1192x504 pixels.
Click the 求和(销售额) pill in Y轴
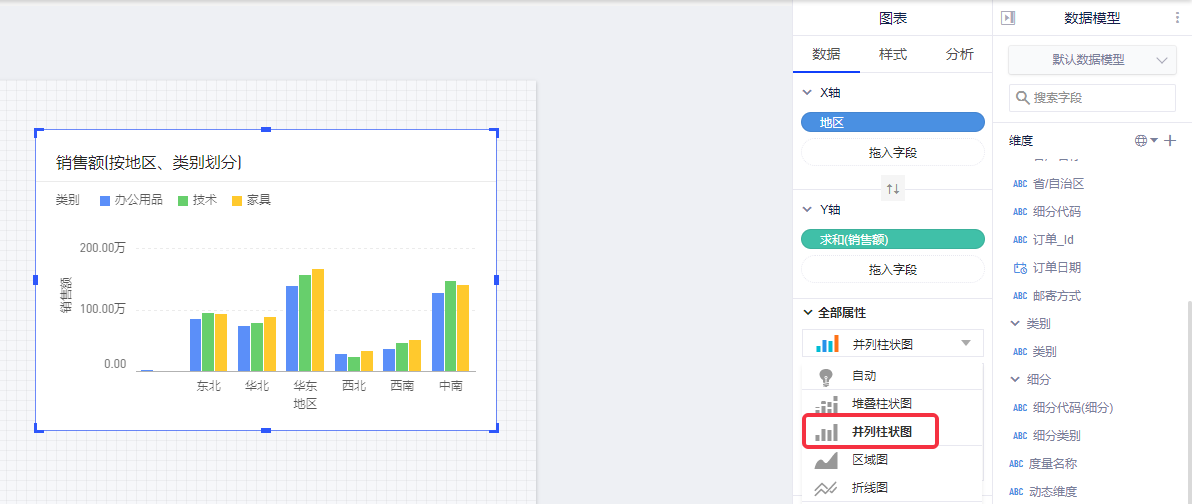(x=893, y=240)
